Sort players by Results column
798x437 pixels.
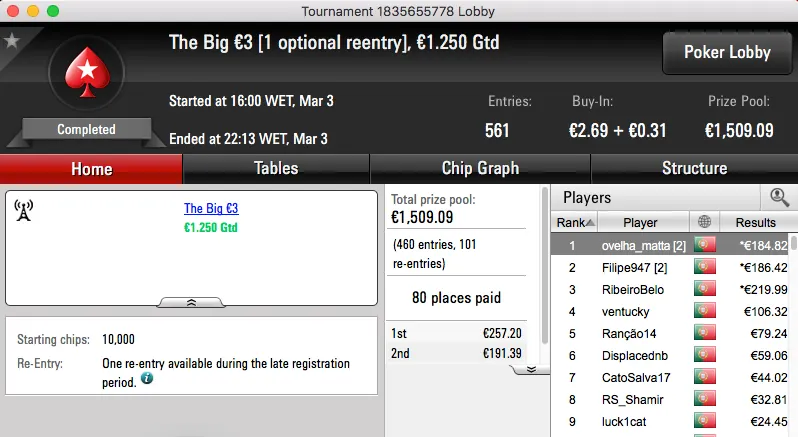[x=755, y=222]
